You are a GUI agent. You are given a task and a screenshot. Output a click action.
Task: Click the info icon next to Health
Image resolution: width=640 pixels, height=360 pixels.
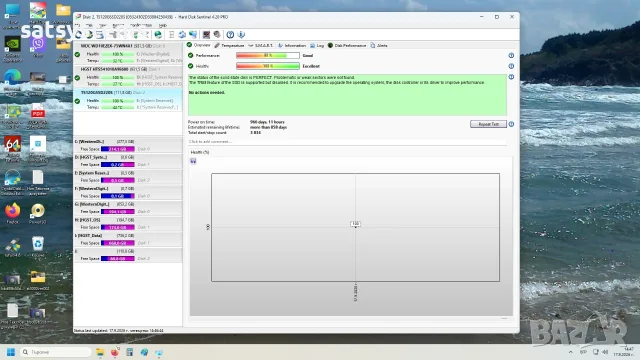[x=511, y=66]
